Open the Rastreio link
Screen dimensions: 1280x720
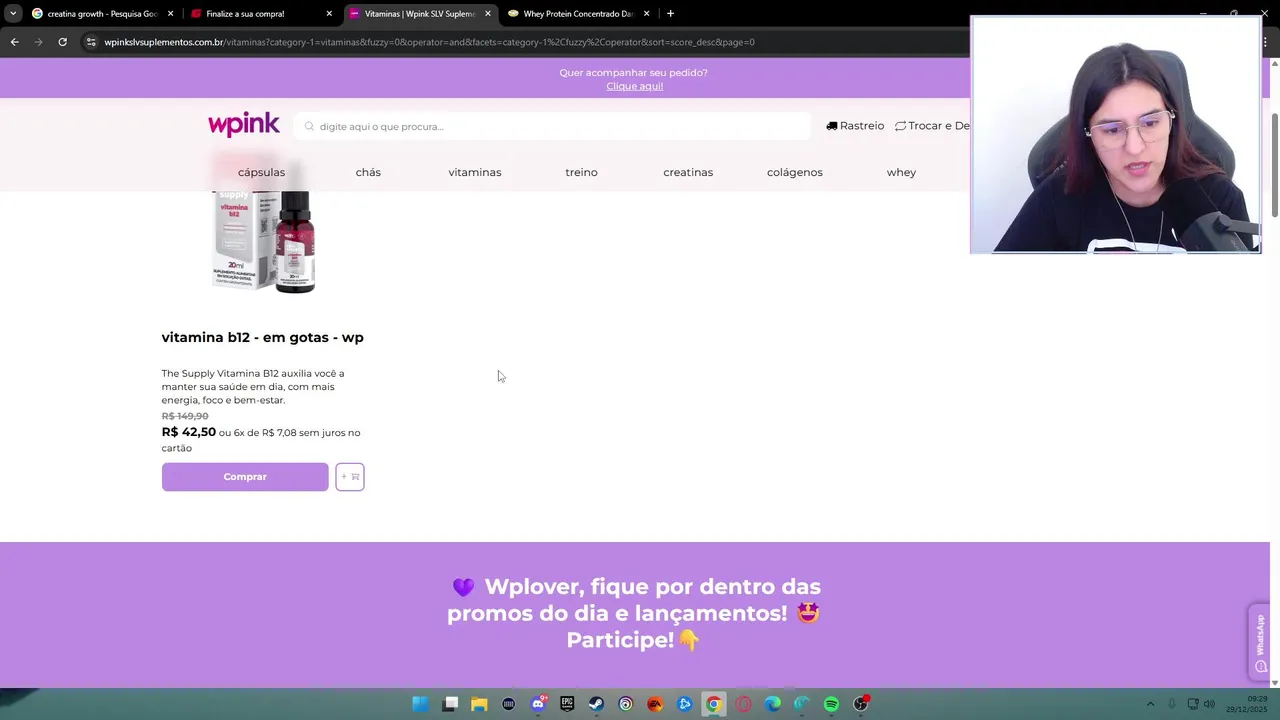point(855,126)
